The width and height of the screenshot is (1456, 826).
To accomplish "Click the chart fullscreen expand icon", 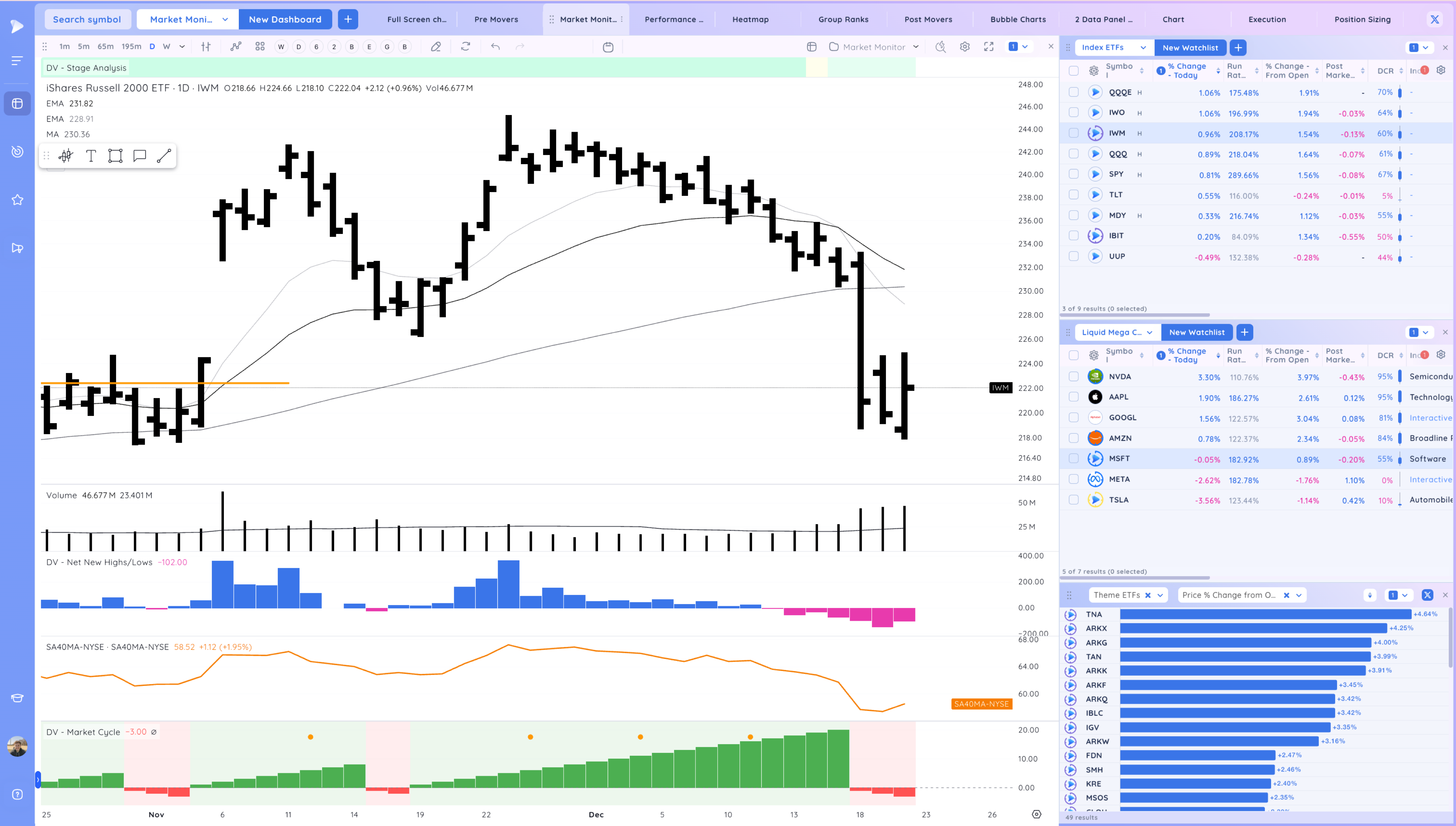I will point(989,47).
